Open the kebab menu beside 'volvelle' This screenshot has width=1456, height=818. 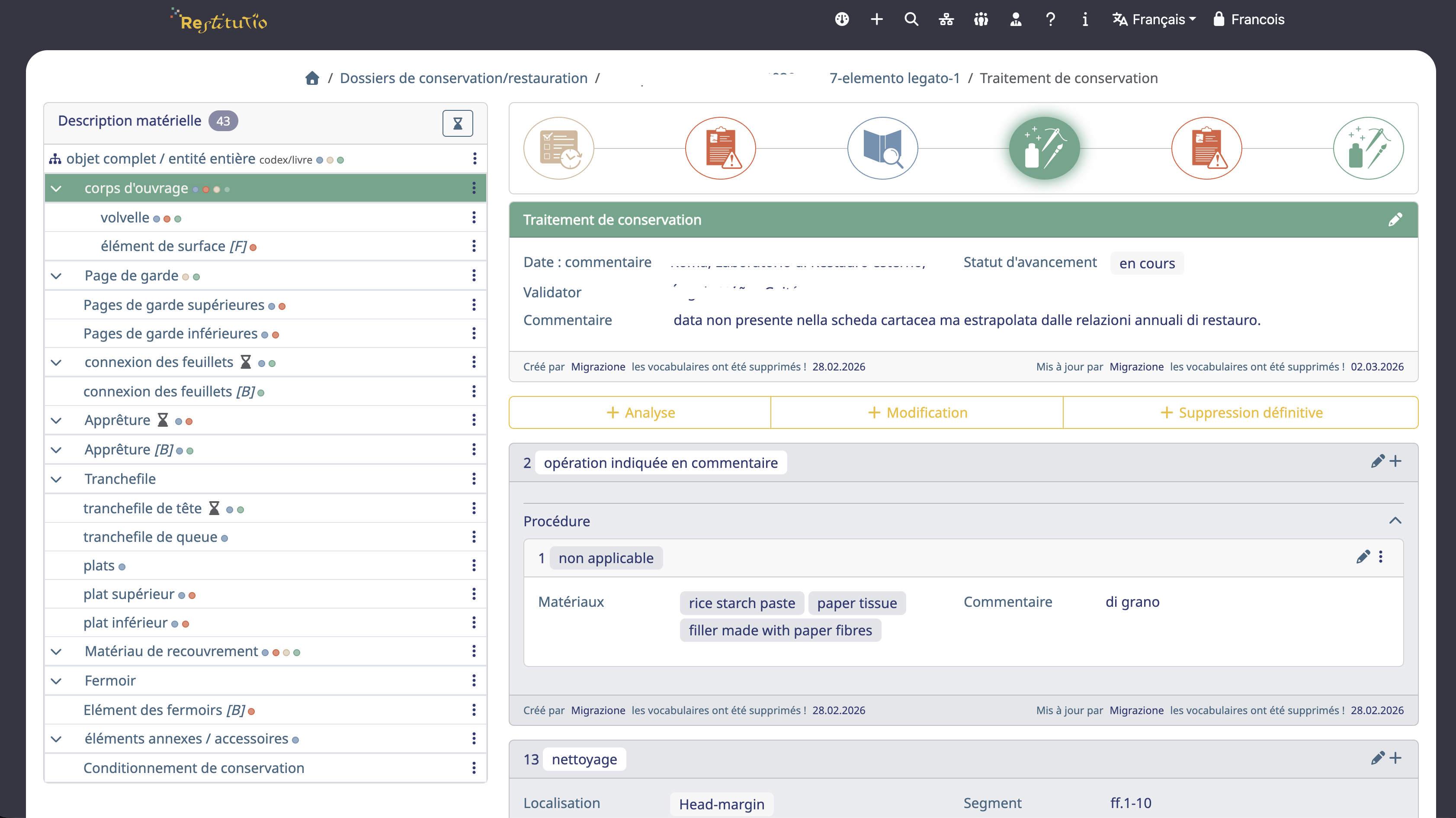click(474, 217)
